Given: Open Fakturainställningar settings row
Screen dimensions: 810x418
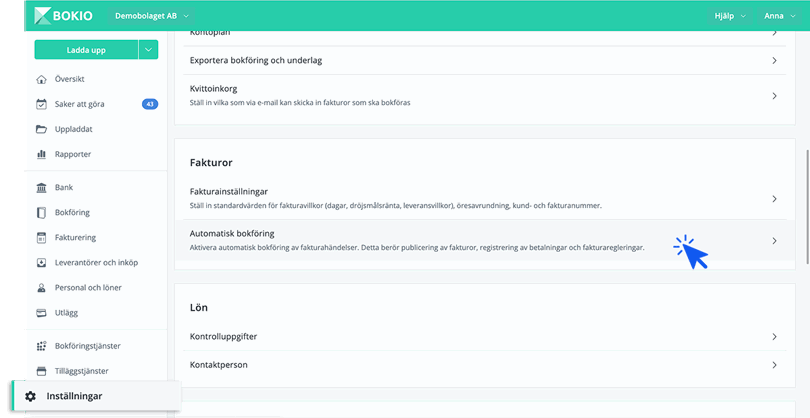Looking at the screenshot, I should point(480,198).
